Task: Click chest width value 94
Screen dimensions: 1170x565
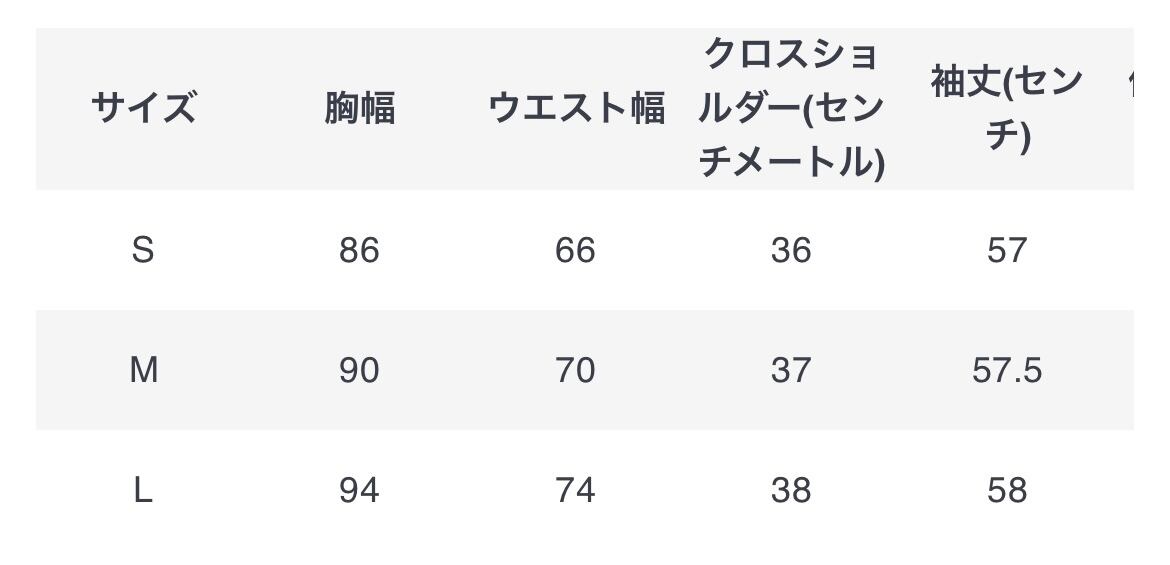Action: click(359, 490)
